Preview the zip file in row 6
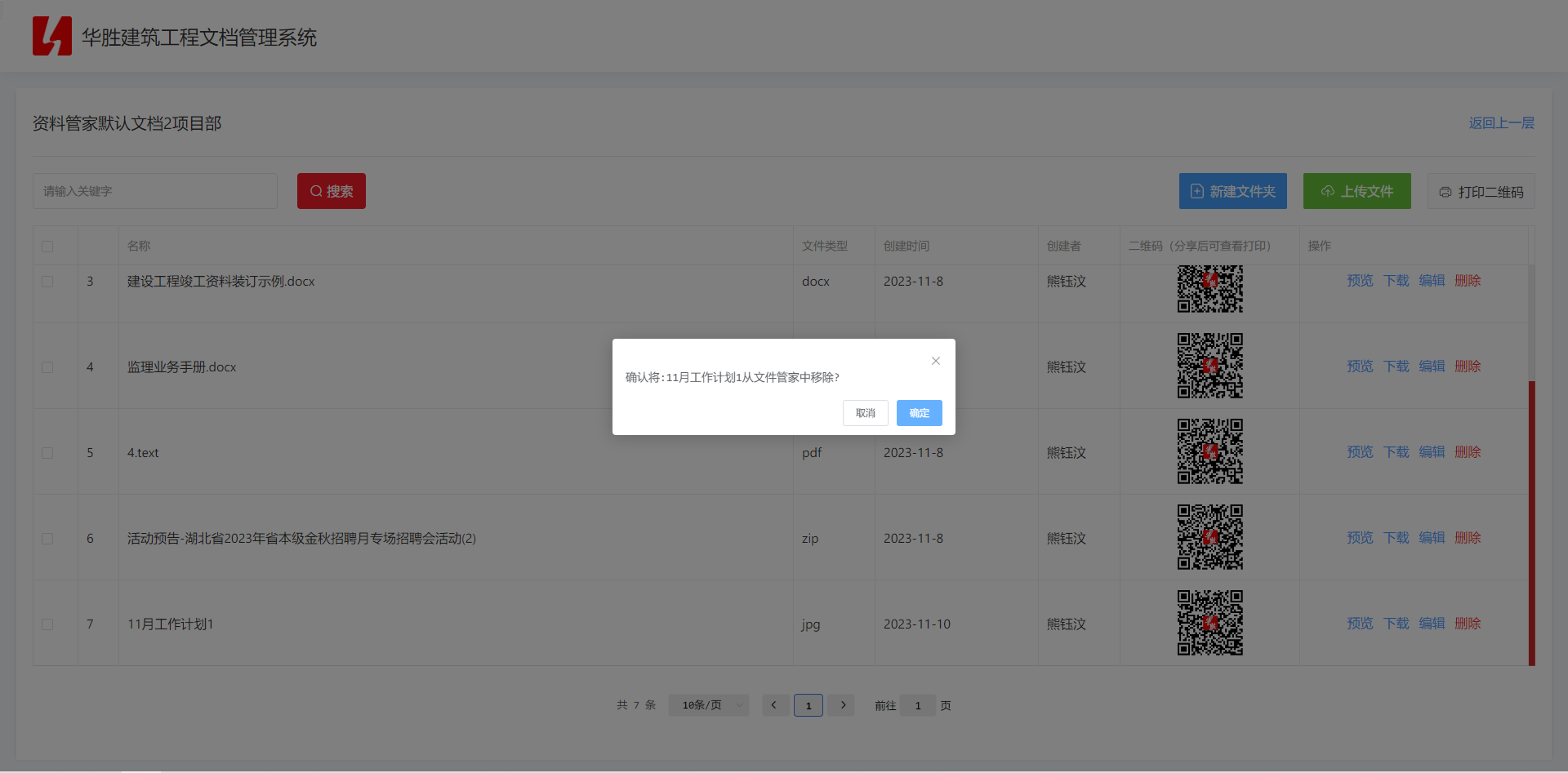 1361,538
